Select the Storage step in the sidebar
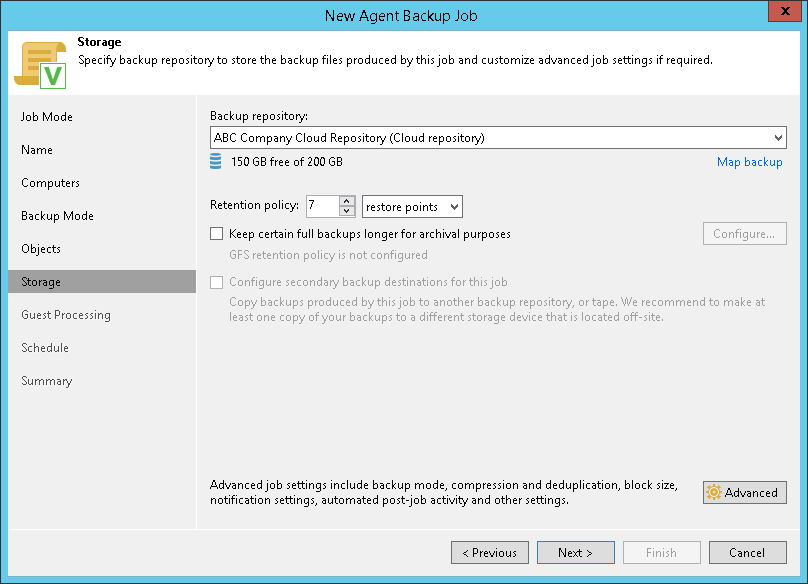Viewport: 808px width, 584px height. (x=41, y=282)
